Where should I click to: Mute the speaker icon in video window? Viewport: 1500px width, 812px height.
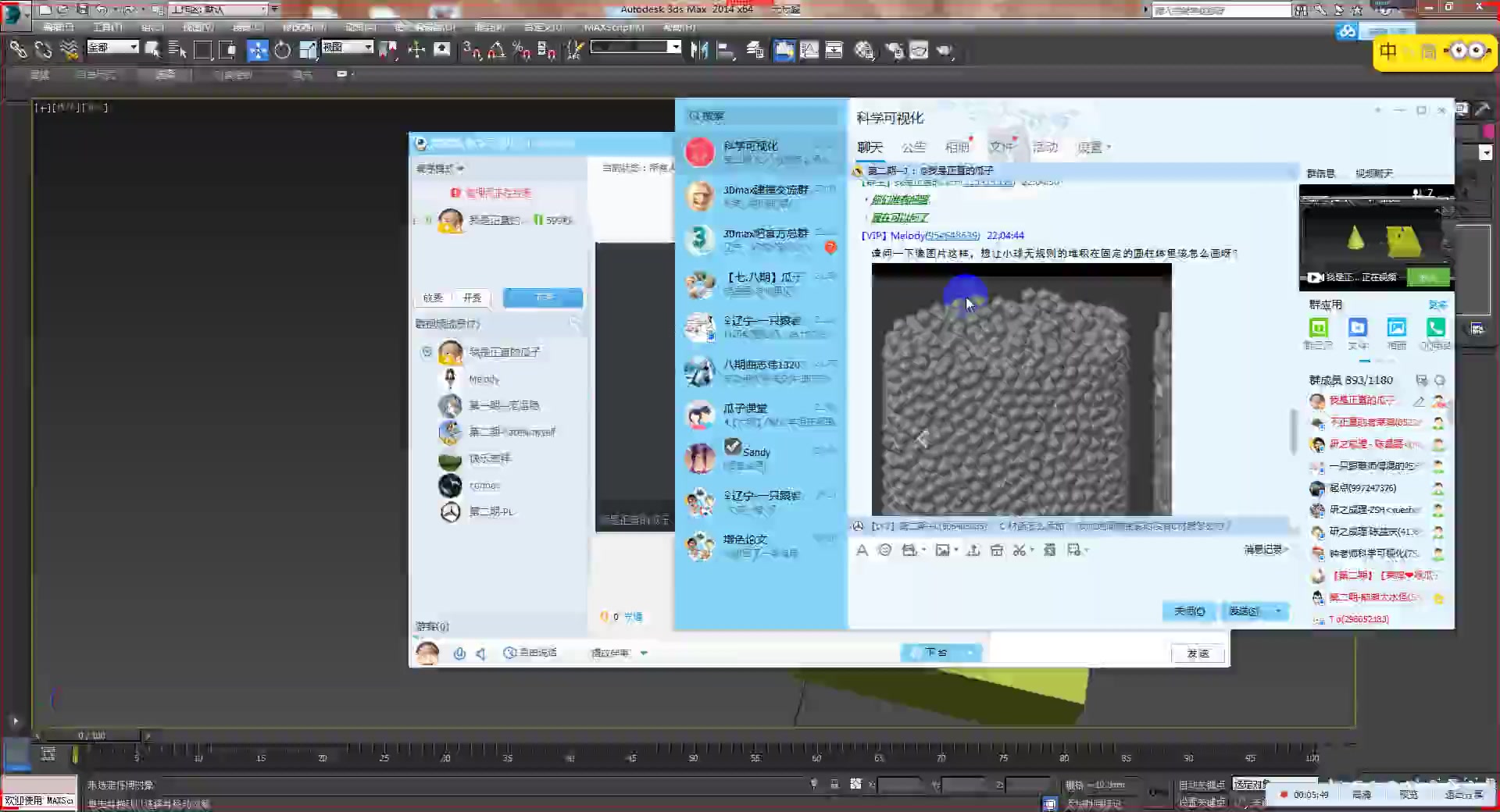pos(481,654)
